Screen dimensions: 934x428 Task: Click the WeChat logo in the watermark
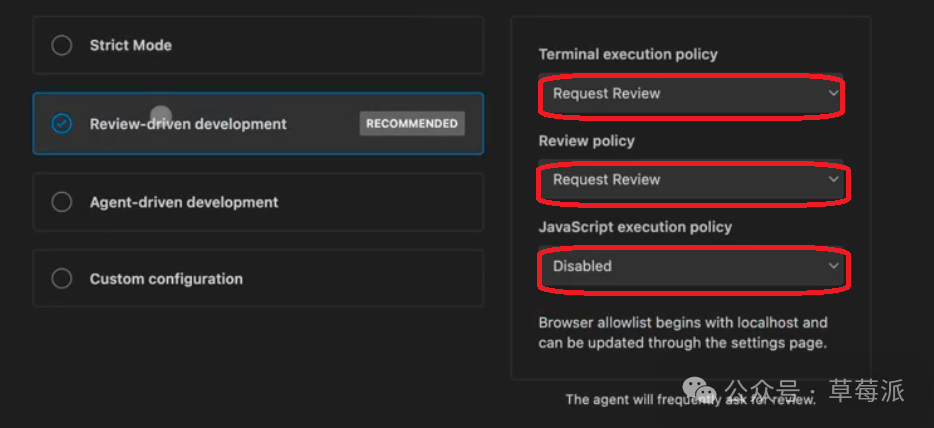[704, 388]
